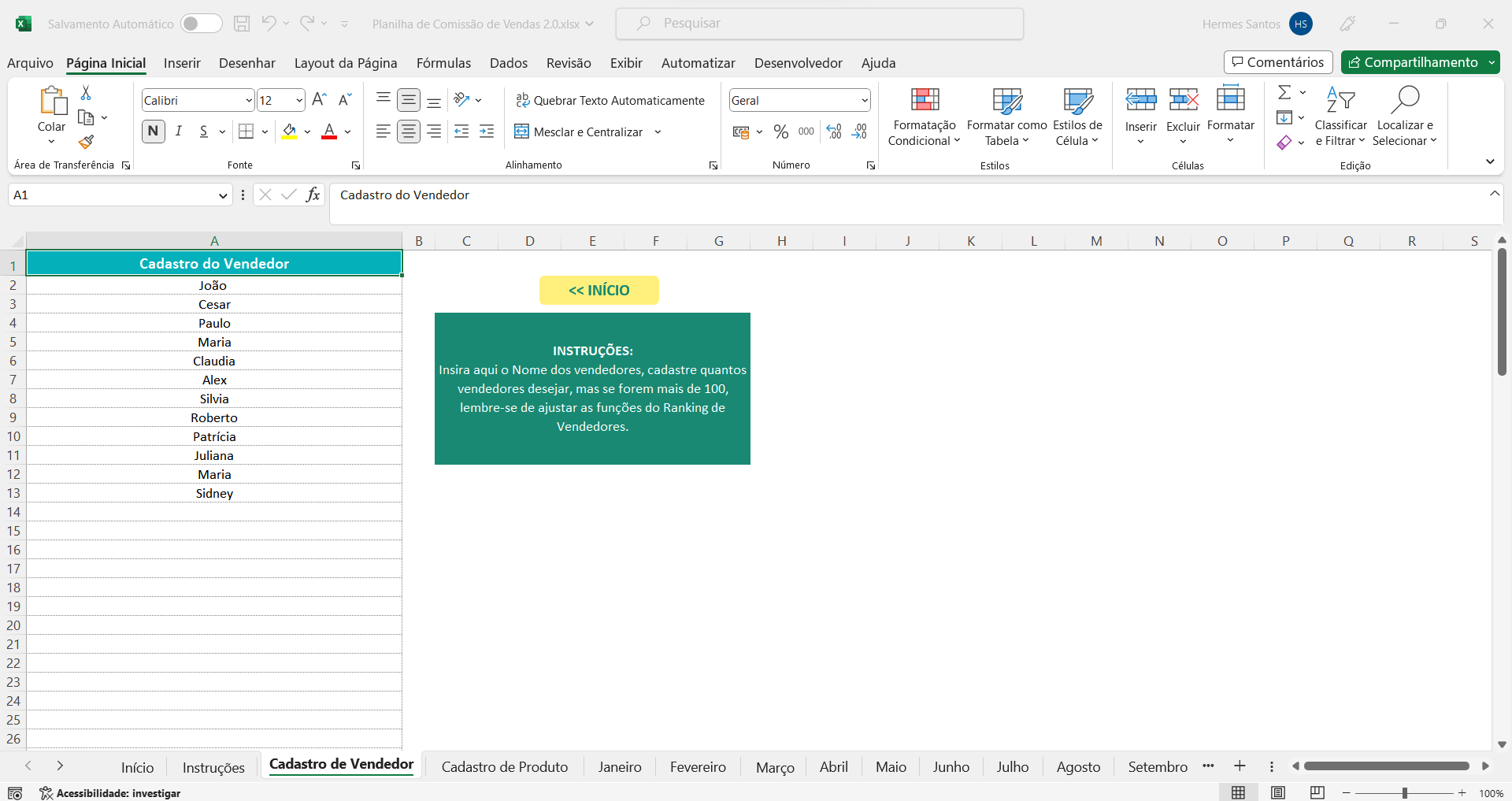
Task: Toggle bold N formatting
Action: tap(154, 132)
